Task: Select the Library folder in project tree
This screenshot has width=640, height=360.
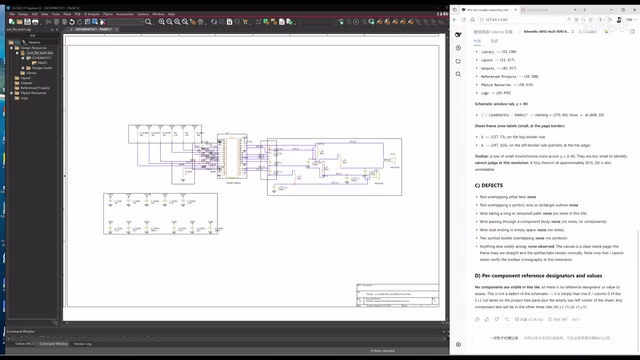Action: [x=29, y=73]
